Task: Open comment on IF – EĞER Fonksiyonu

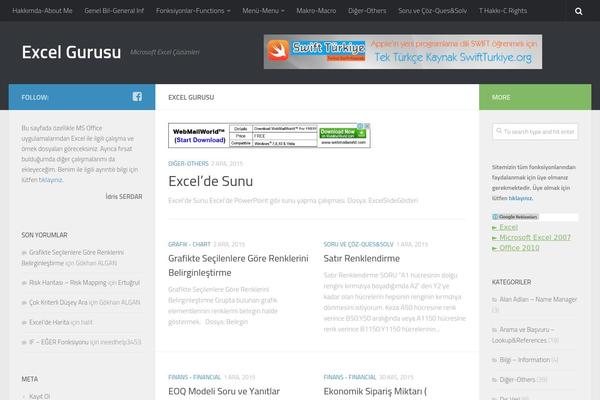Action: [x=59, y=342]
